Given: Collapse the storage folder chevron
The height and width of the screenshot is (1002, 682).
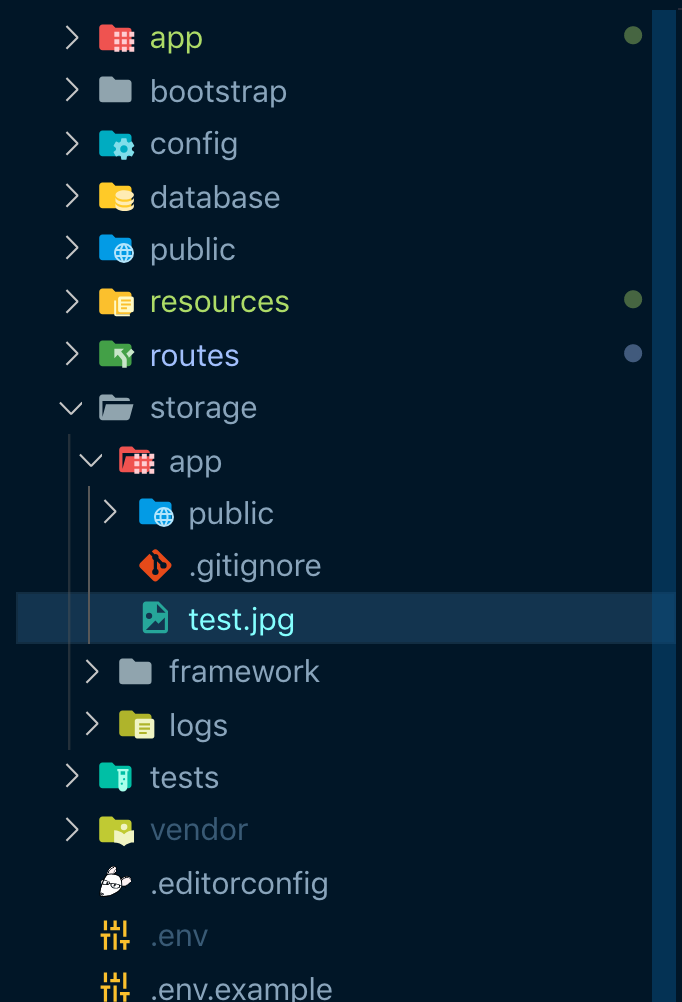Looking at the screenshot, I should [71, 408].
